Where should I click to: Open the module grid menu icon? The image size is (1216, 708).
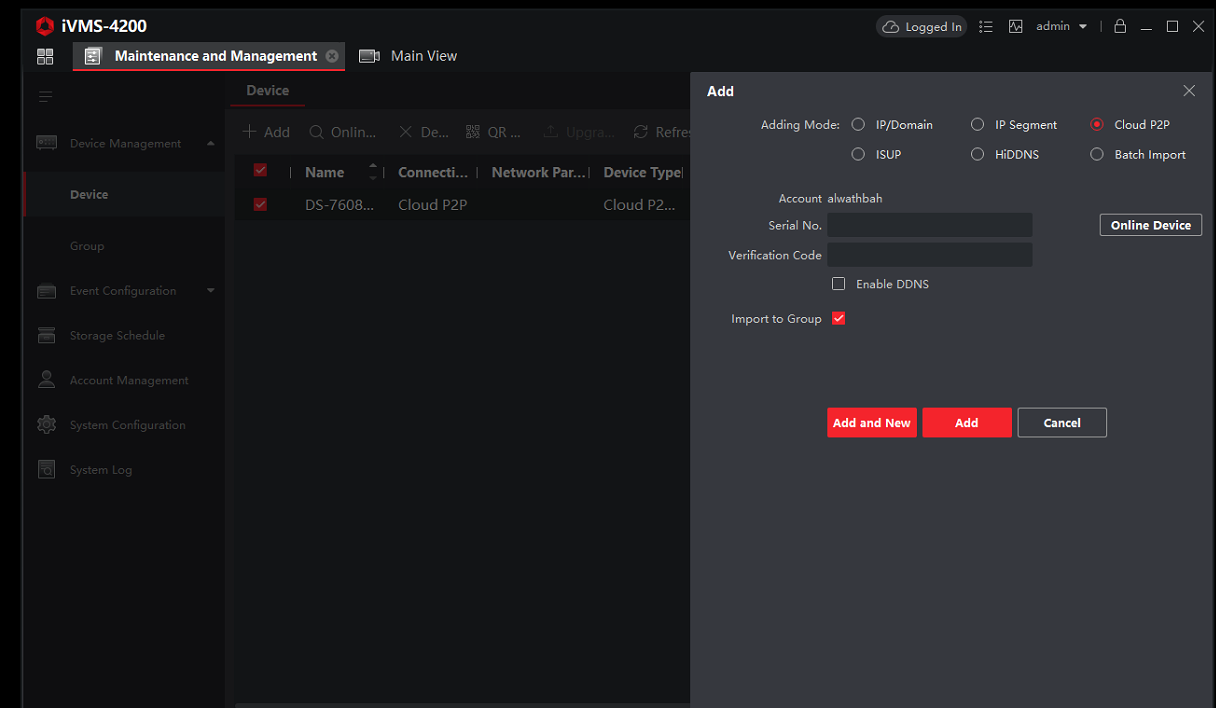[x=45, y=56]
